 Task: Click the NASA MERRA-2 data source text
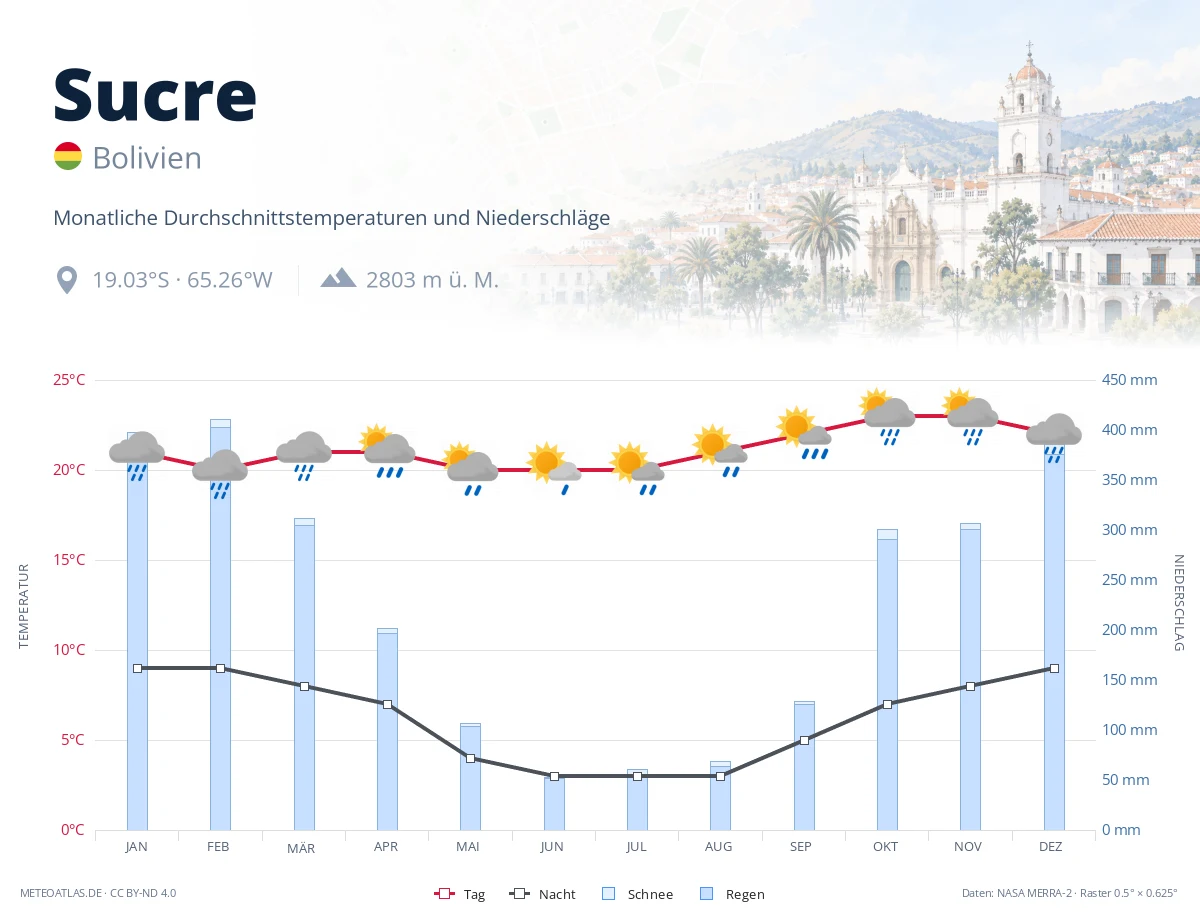pos(1070,893)
